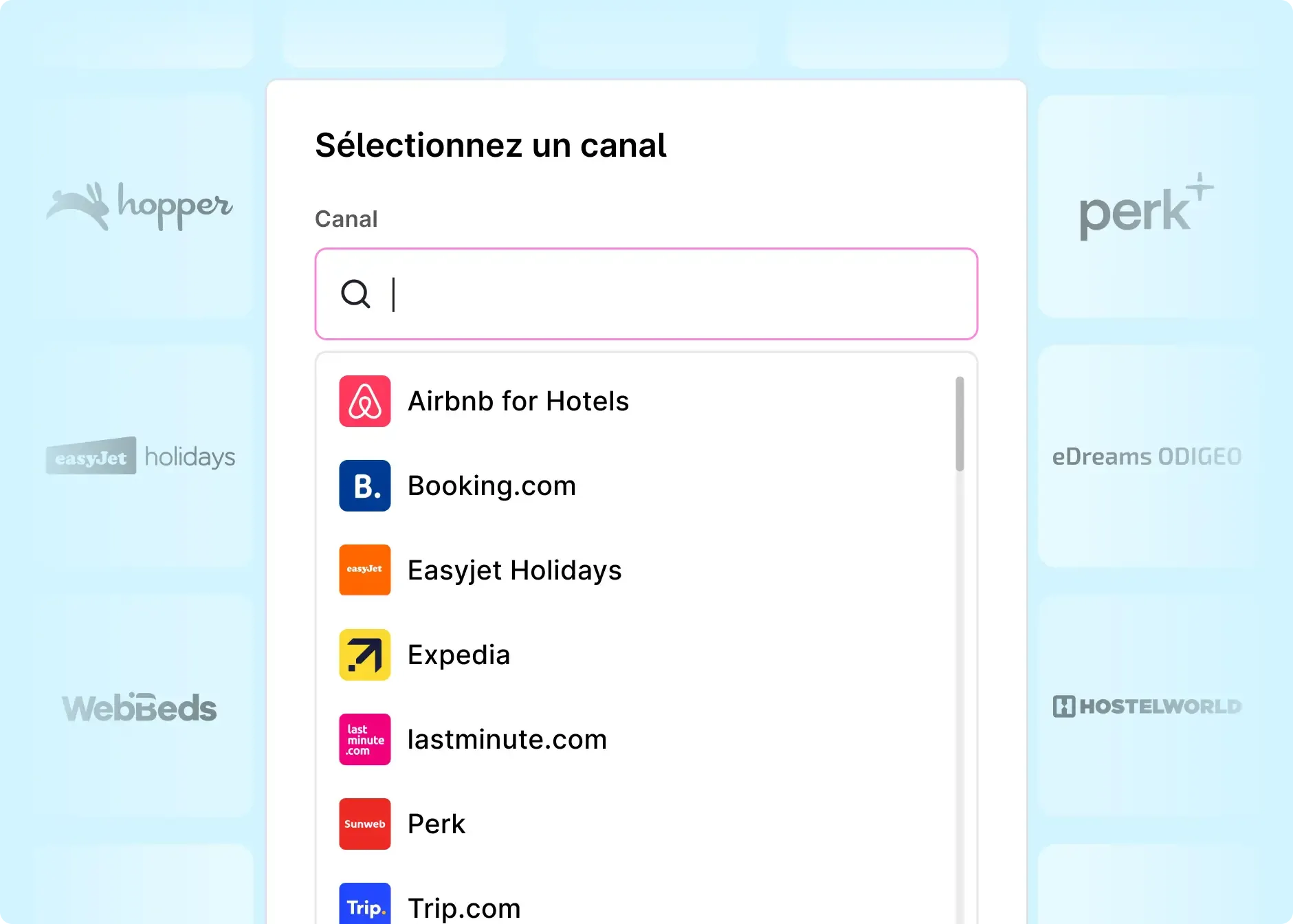Click the blue Trip. icon
The height and width of the screenshot is (924, 1293).
[365, 905]
